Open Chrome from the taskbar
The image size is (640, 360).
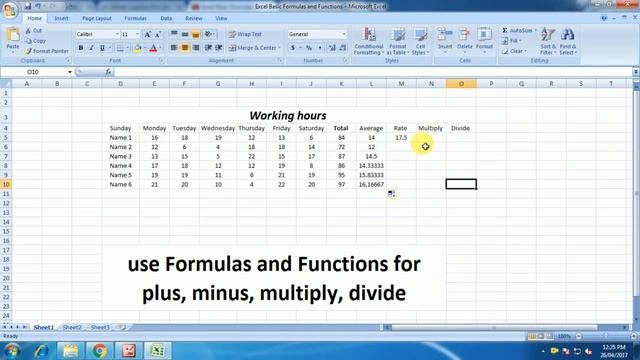tap(99, 351)
